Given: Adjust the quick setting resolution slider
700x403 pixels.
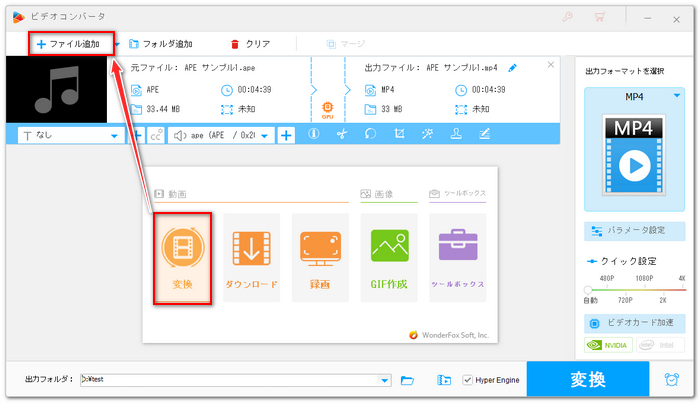Looking at the screenshot, I should tap(588, 290).
